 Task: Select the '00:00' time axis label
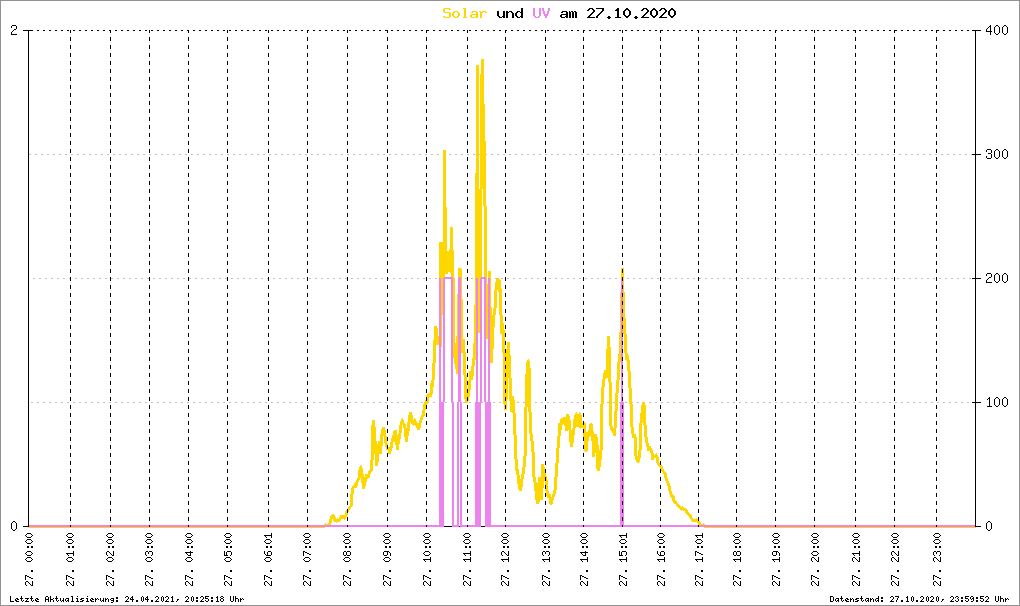pos(29,559)
